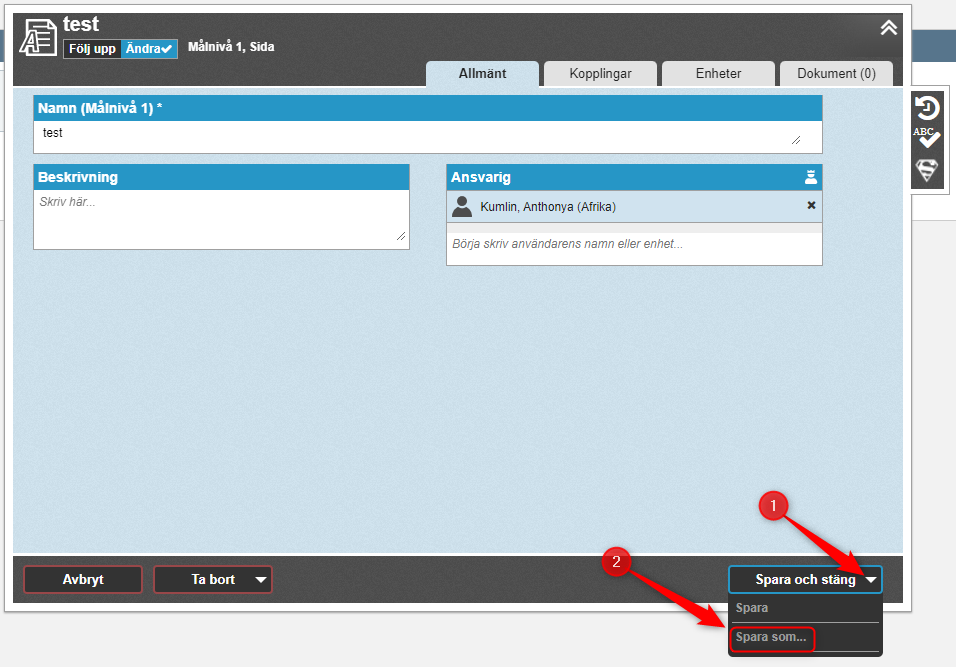
Task: Remove Kumlin, Anthonya from Ansvarig
Action: click(811, 206)
